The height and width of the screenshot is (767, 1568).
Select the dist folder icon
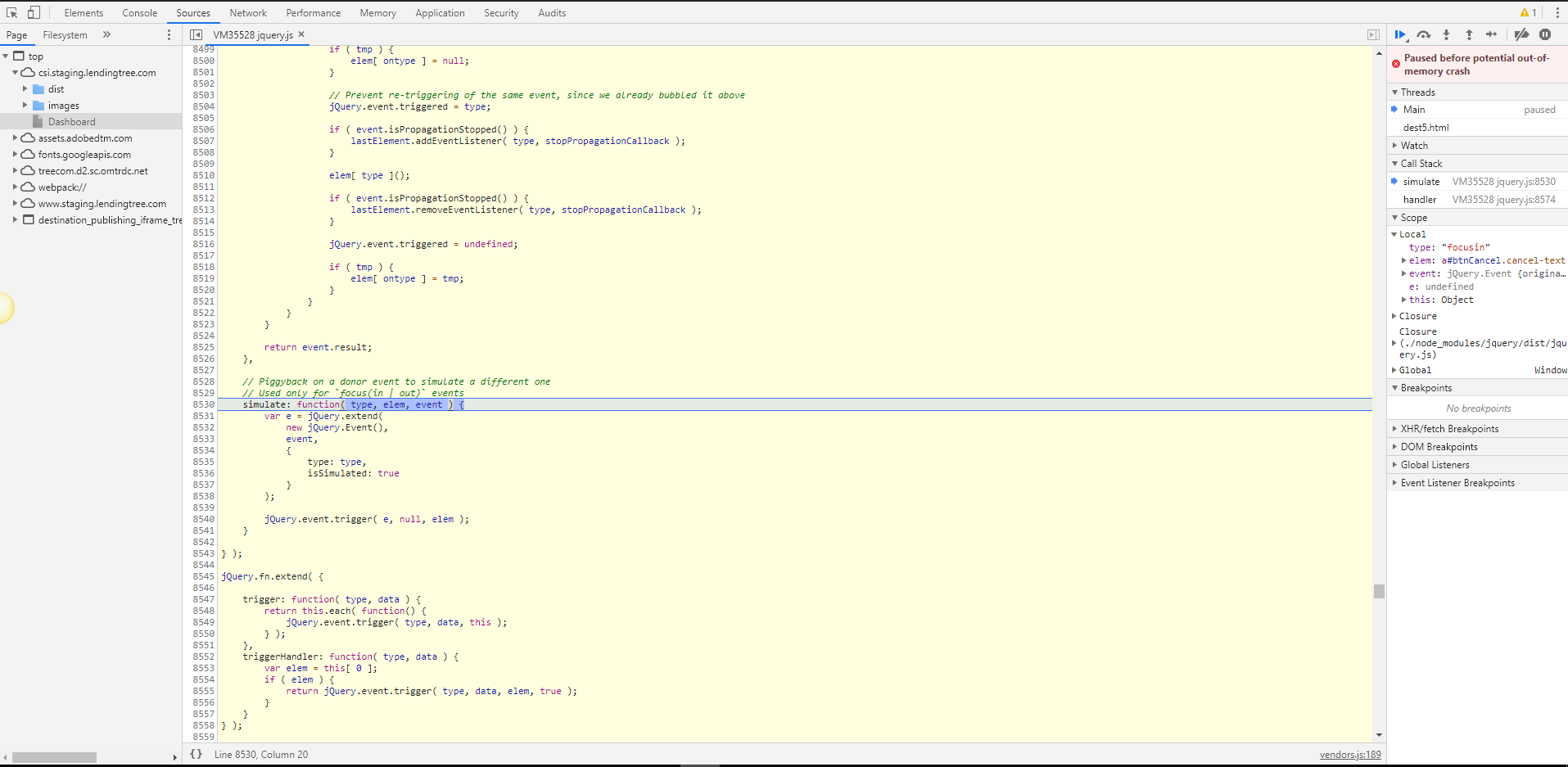38,89
